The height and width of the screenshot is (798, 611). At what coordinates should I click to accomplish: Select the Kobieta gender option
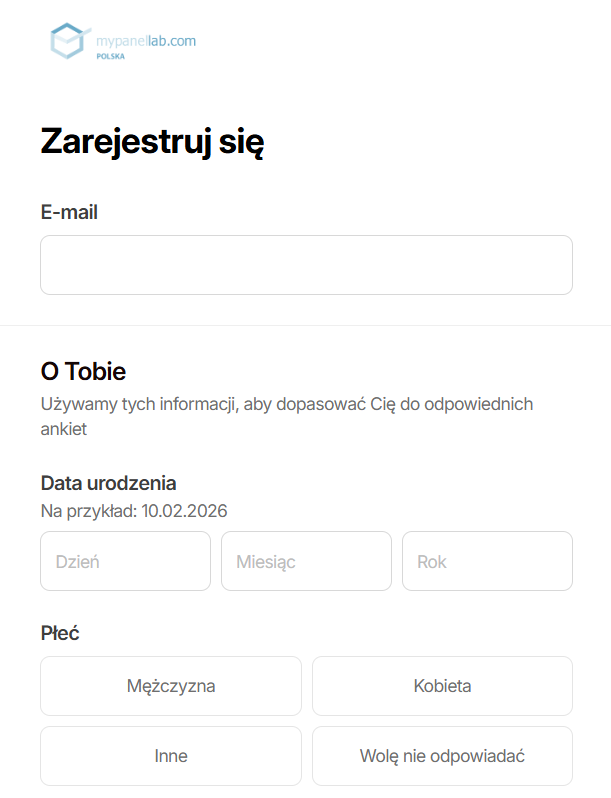point(442,686)
